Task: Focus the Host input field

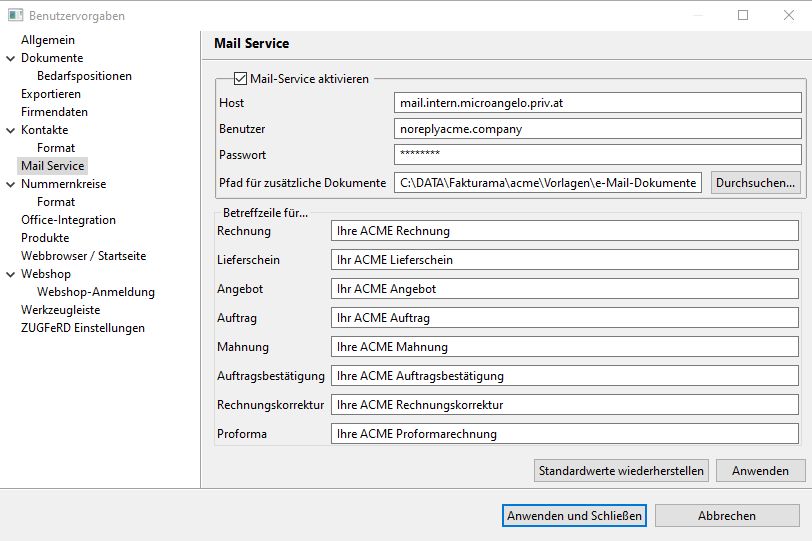Action: tap(598, 103)
